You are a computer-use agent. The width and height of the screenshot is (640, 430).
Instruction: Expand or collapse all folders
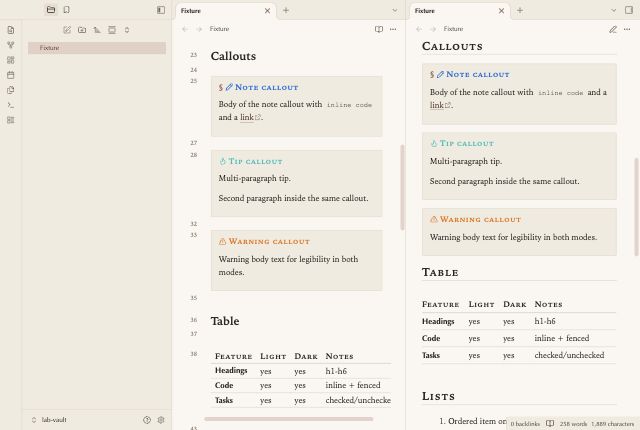[127, 30]
